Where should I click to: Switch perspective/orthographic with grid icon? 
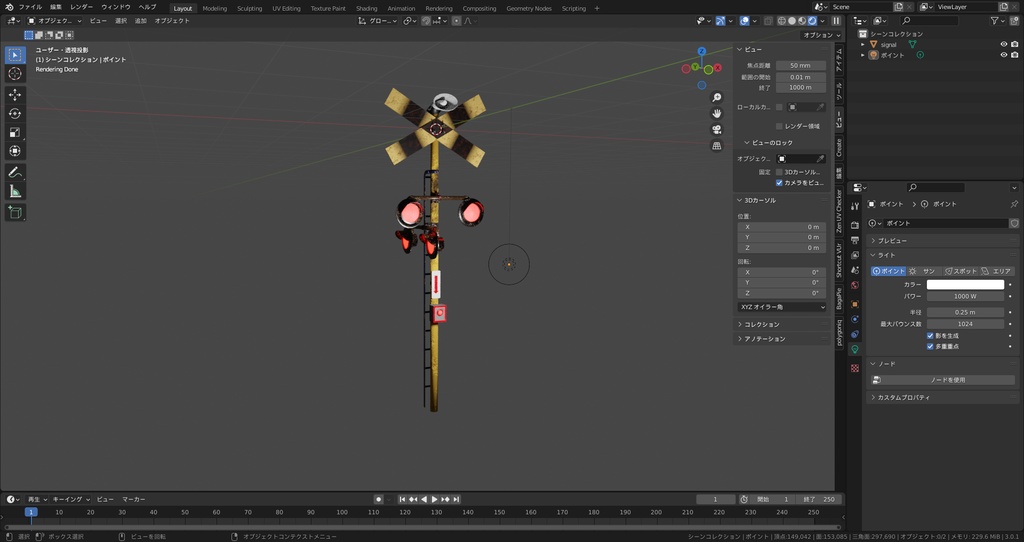pyautogui.click(x=716, y=146)
